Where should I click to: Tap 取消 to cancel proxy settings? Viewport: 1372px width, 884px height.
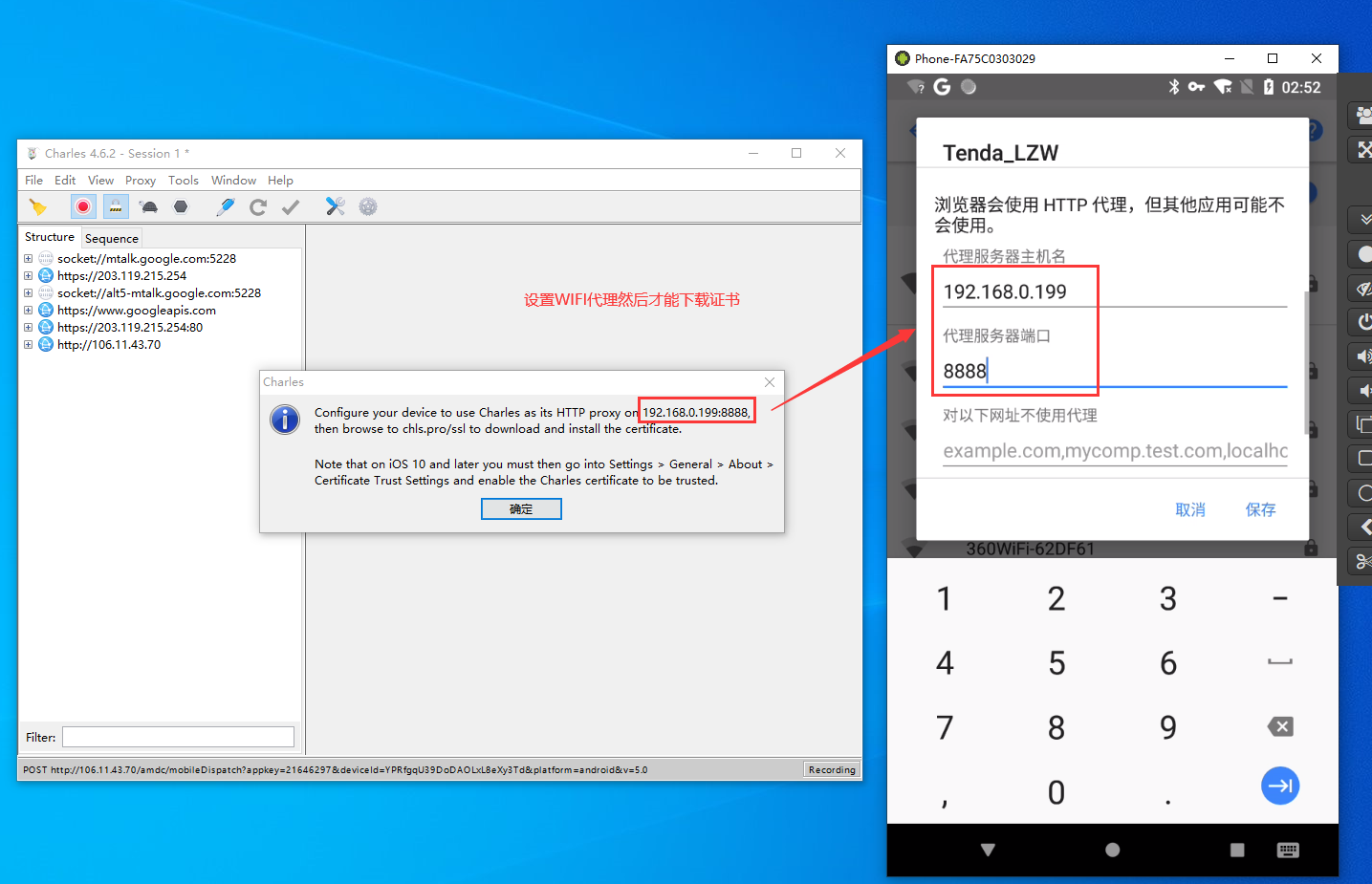(1190, 510)
